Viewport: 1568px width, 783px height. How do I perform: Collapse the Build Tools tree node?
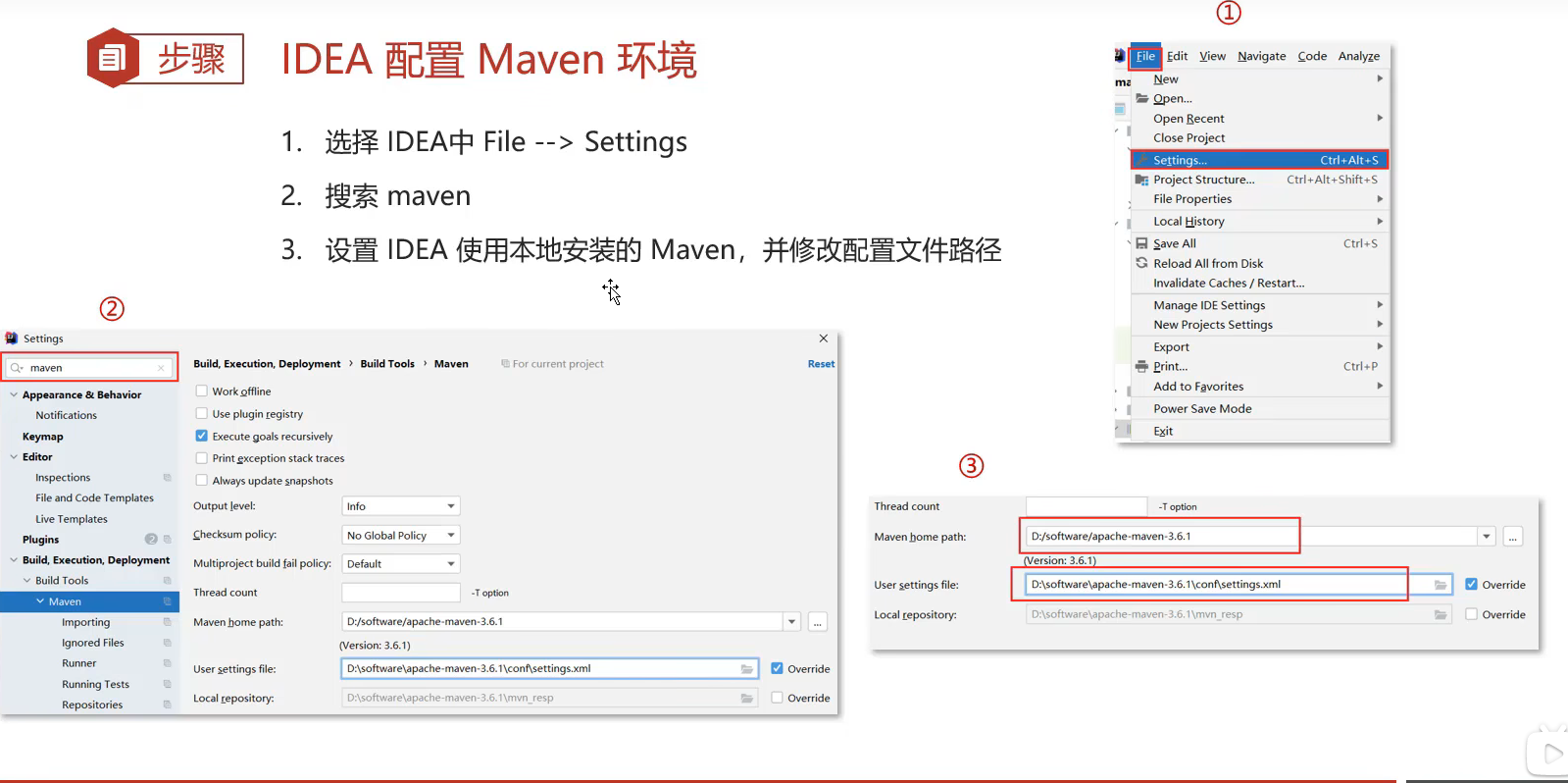tap(27, 581)
